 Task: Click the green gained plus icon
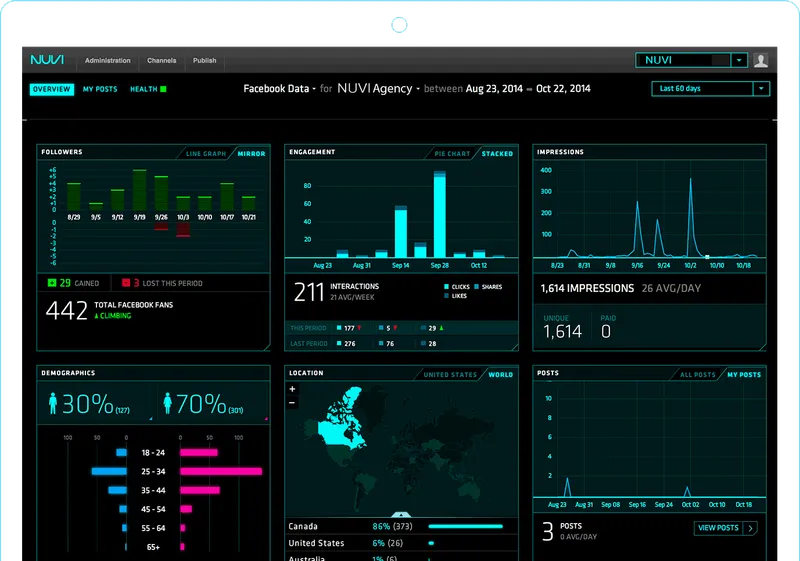click(x=52, y=283)
